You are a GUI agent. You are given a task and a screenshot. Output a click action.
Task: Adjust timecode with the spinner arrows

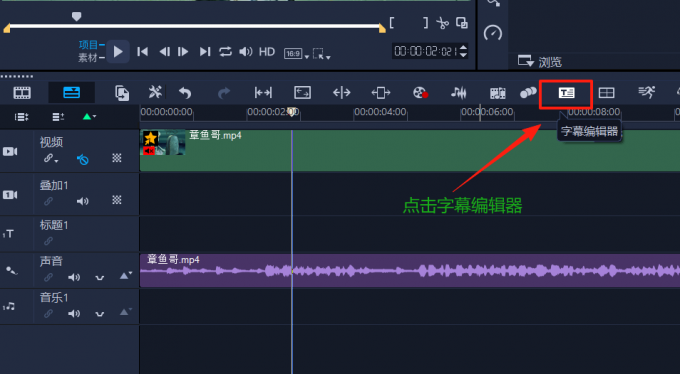463,51
